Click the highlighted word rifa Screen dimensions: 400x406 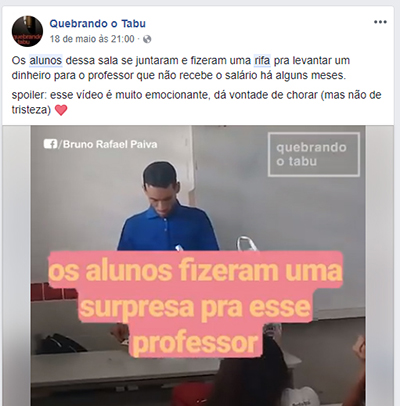262,61
